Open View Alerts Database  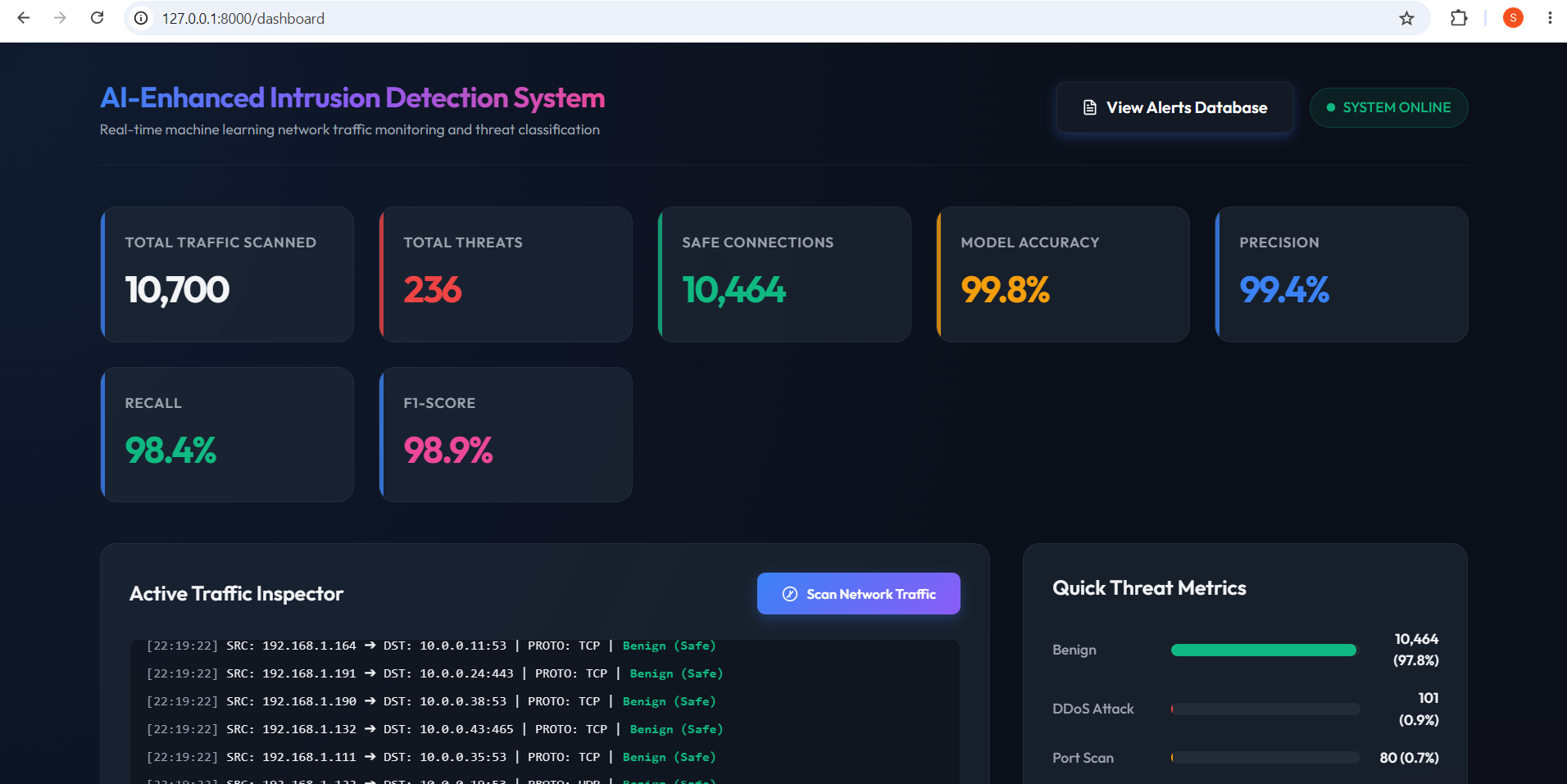1174,107
